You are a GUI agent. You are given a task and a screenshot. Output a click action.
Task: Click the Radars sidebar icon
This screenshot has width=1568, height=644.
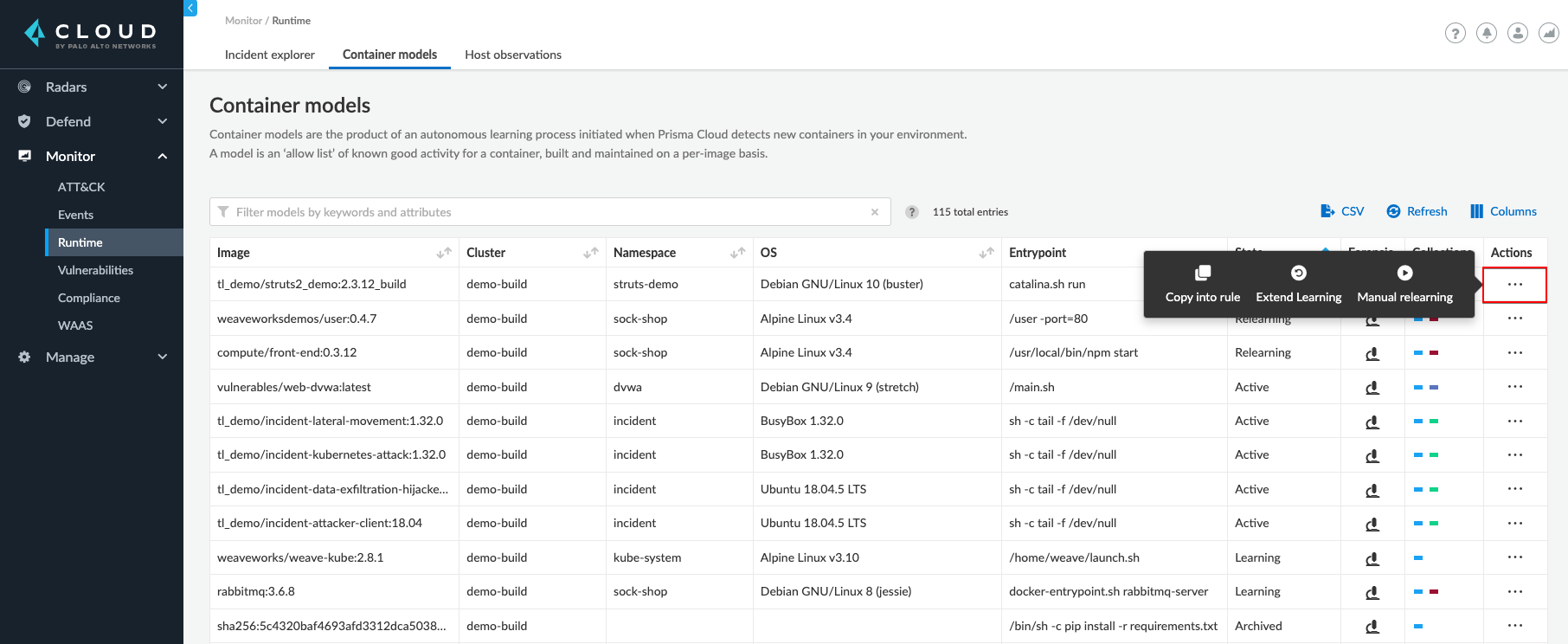click(24, 87)
